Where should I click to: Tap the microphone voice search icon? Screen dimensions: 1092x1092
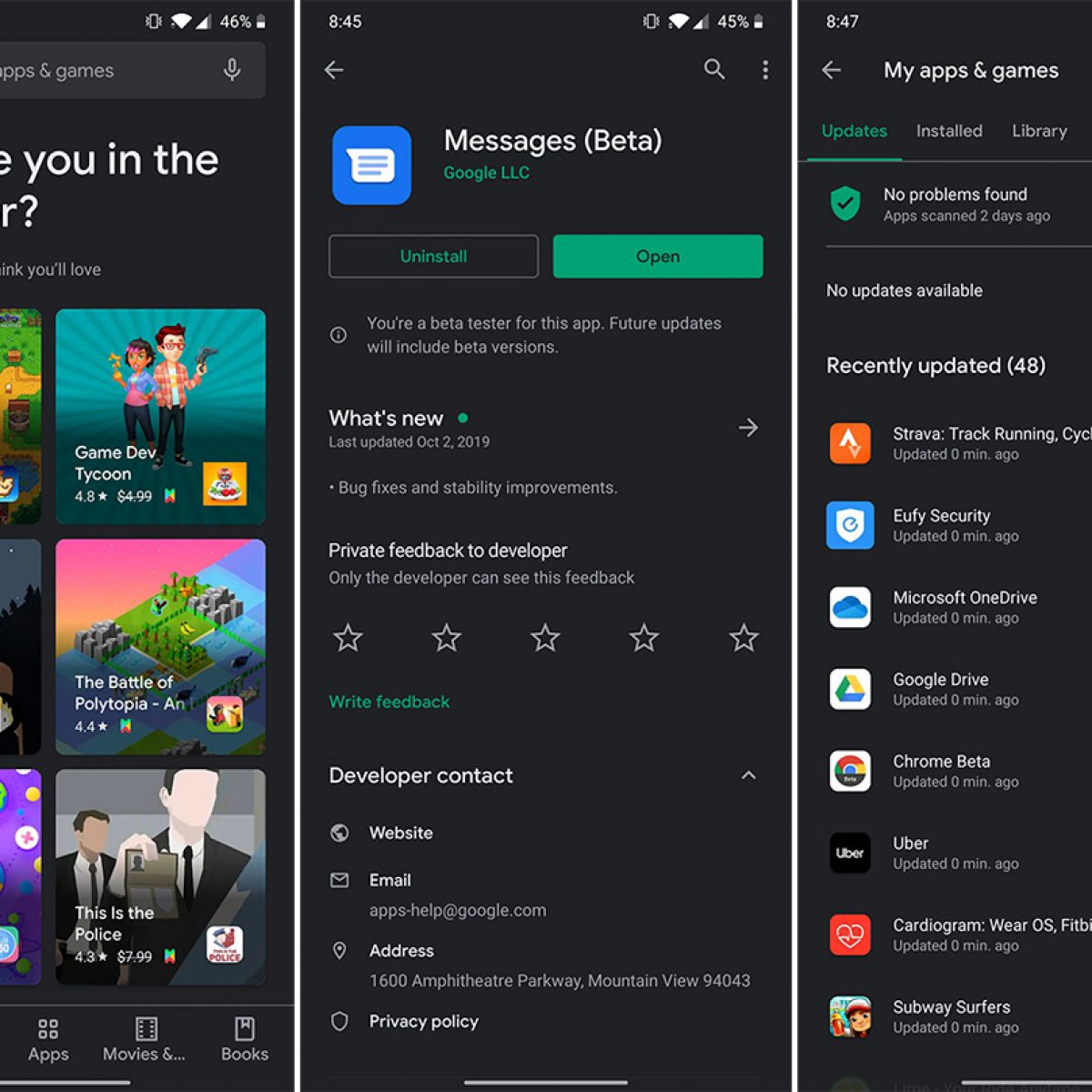232,70
